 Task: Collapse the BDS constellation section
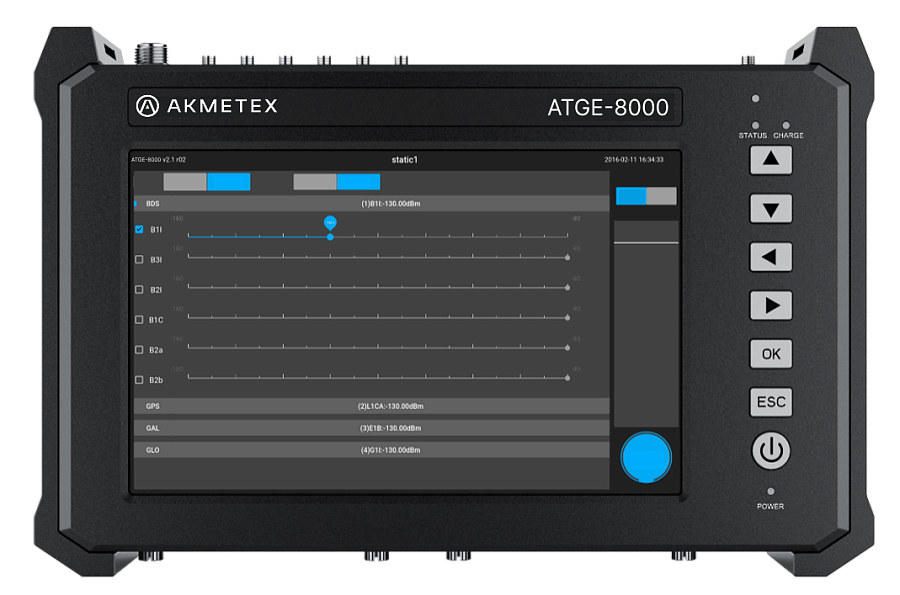pos(371,204)
